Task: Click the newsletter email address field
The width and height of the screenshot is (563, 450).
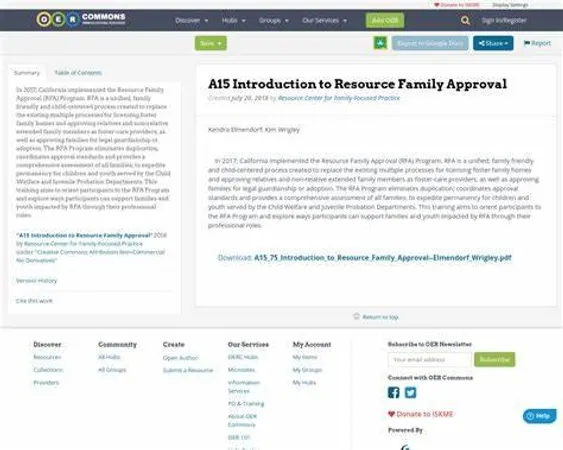Action: point(429,359)
